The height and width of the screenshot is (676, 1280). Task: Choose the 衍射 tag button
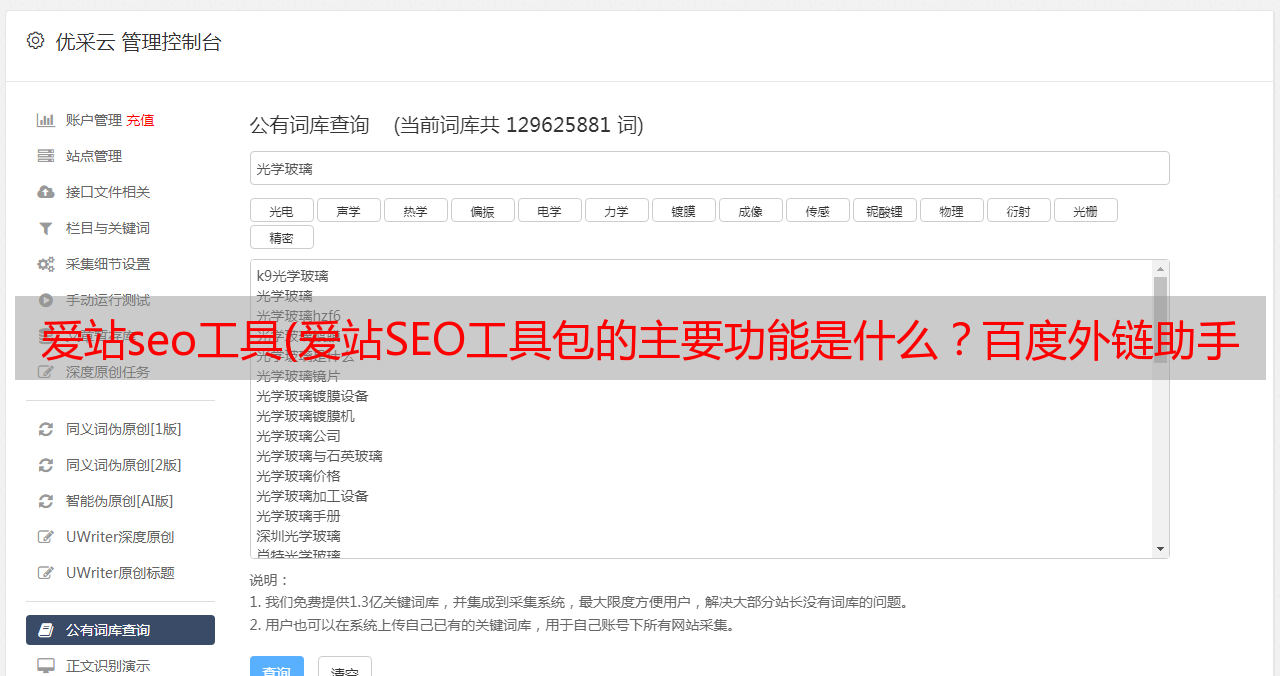click(1018, 210)
